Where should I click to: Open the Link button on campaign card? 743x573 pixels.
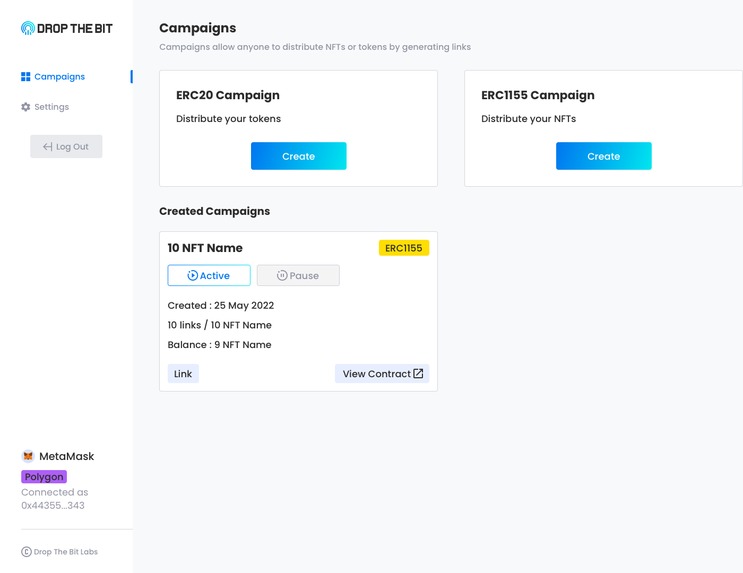click(x=183, y=373)
